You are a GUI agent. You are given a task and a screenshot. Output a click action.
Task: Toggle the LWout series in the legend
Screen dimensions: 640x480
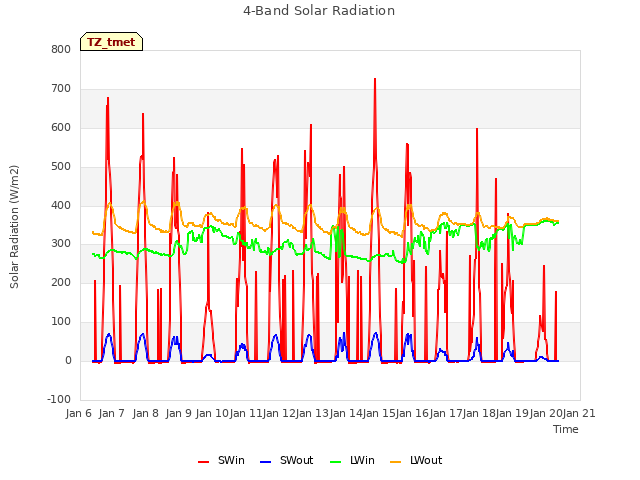pos(416,460)
